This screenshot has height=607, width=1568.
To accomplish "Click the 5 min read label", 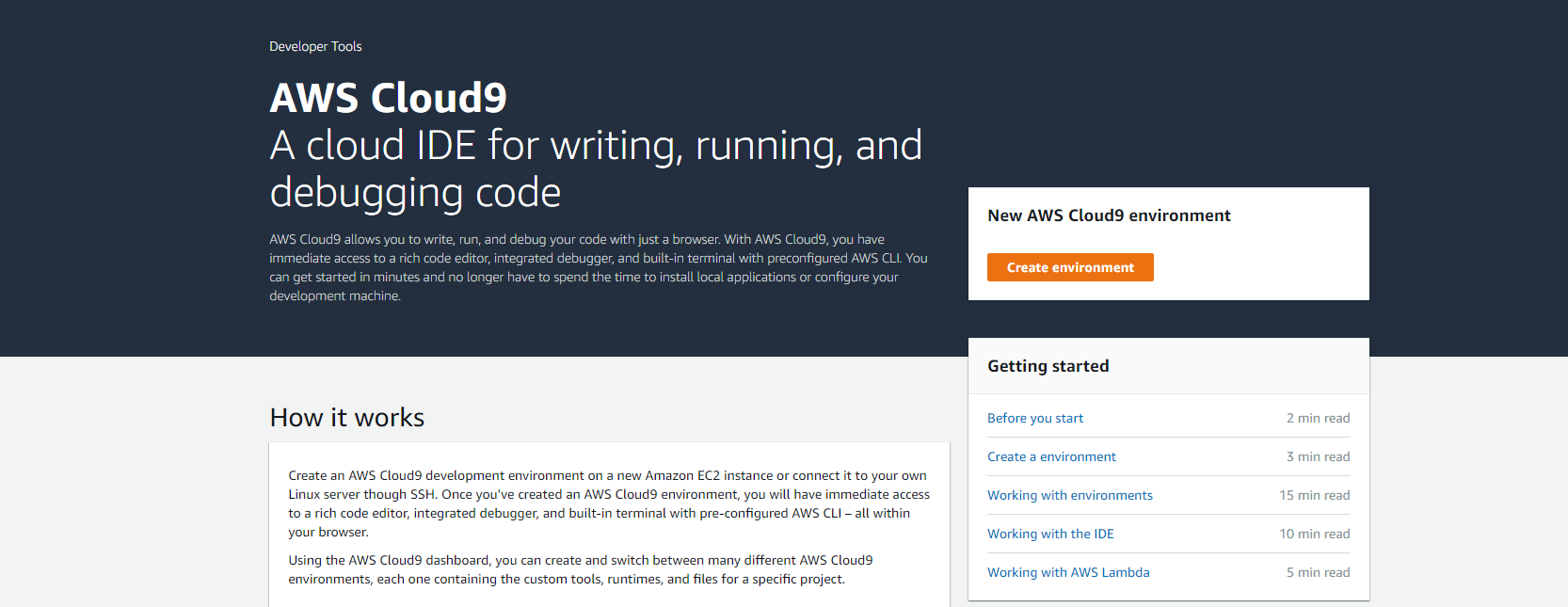I will coord(1318,572).
